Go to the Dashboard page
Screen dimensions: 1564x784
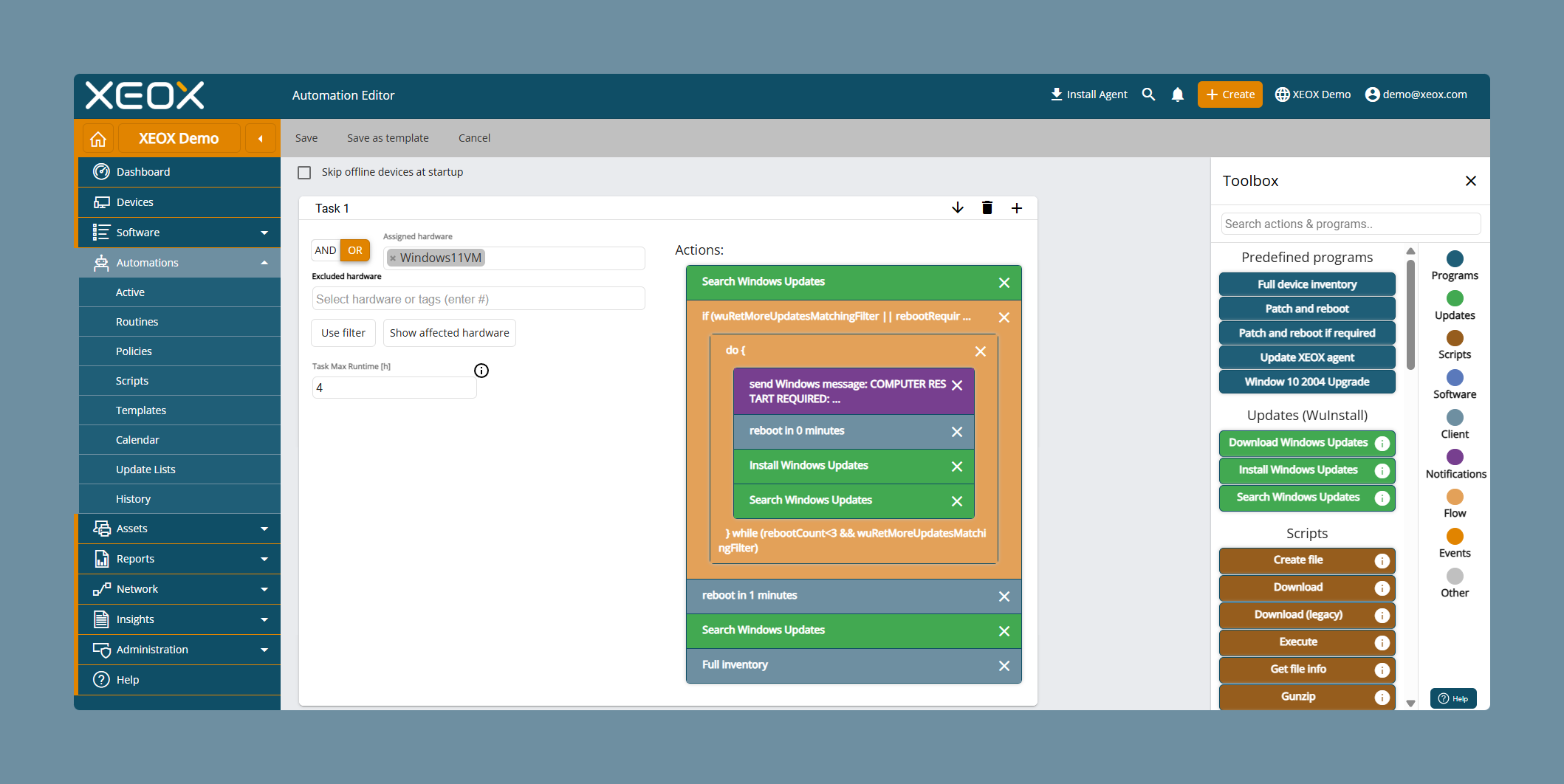coord(179,172)
